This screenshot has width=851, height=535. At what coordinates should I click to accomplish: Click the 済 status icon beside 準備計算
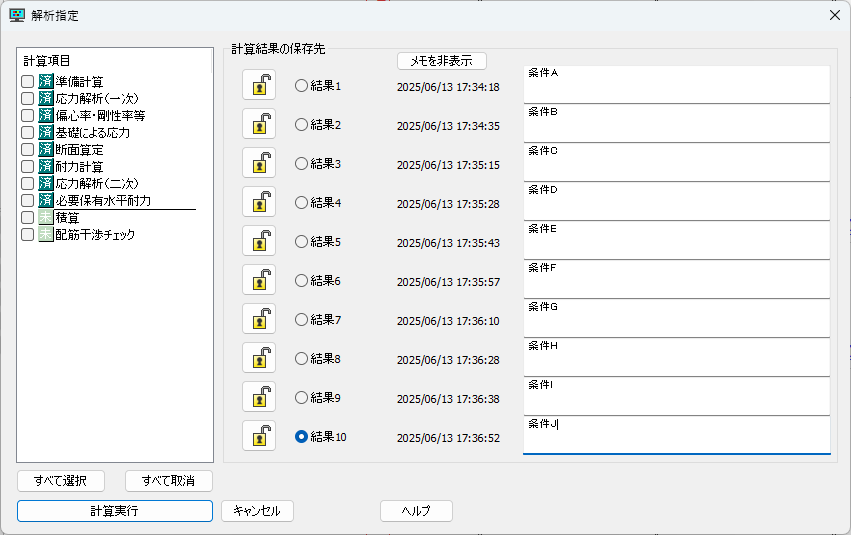(46, 82)
